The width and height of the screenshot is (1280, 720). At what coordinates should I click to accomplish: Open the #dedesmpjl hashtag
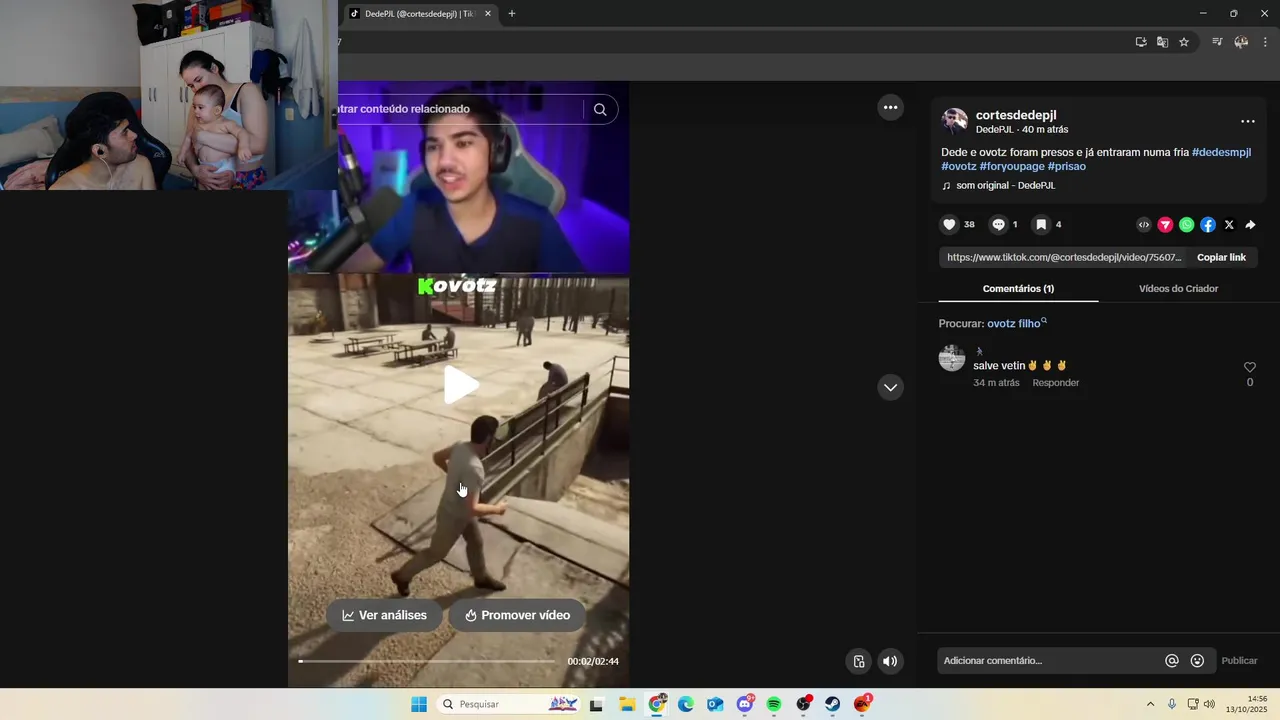click(x=1221, y=152)
